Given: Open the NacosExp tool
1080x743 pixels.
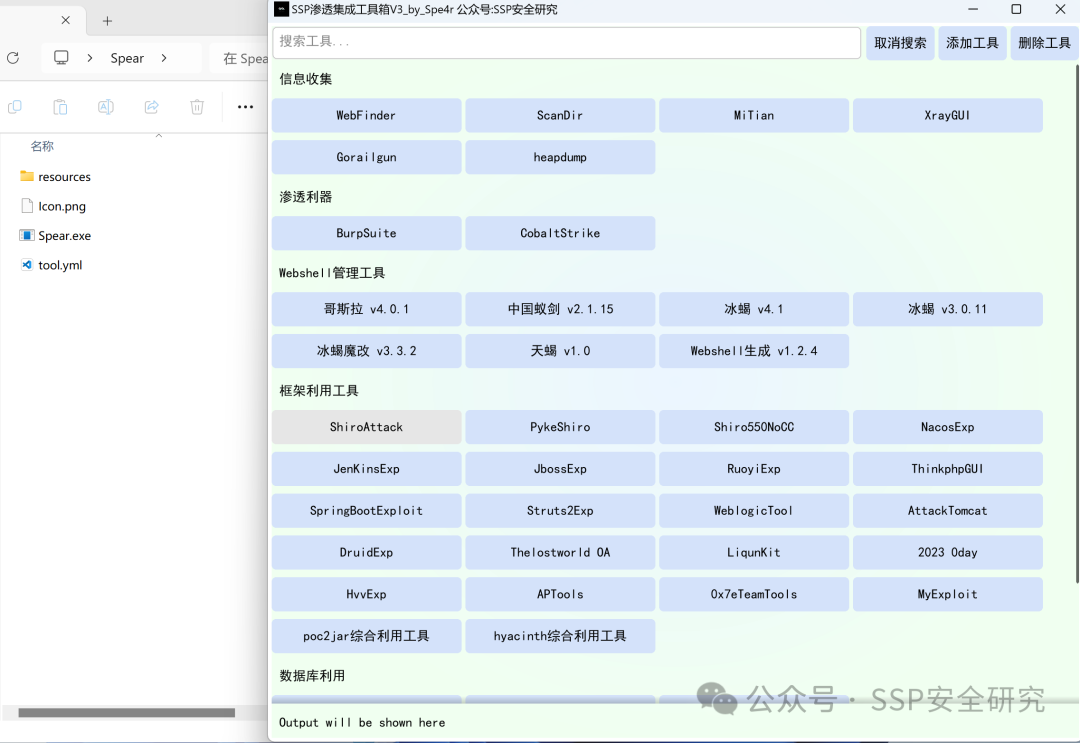Looking at the screenshot, I should [x=948, y=427].
